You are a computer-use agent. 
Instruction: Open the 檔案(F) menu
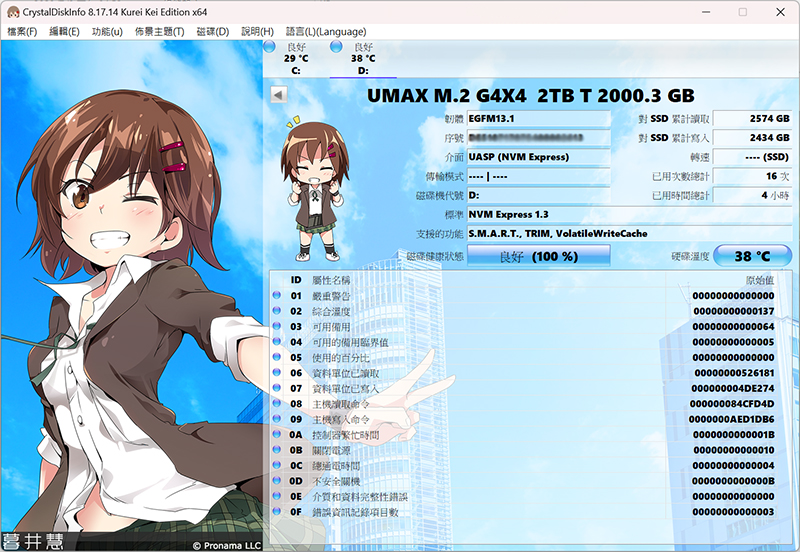pyautogui.click(x=22, y=32)
